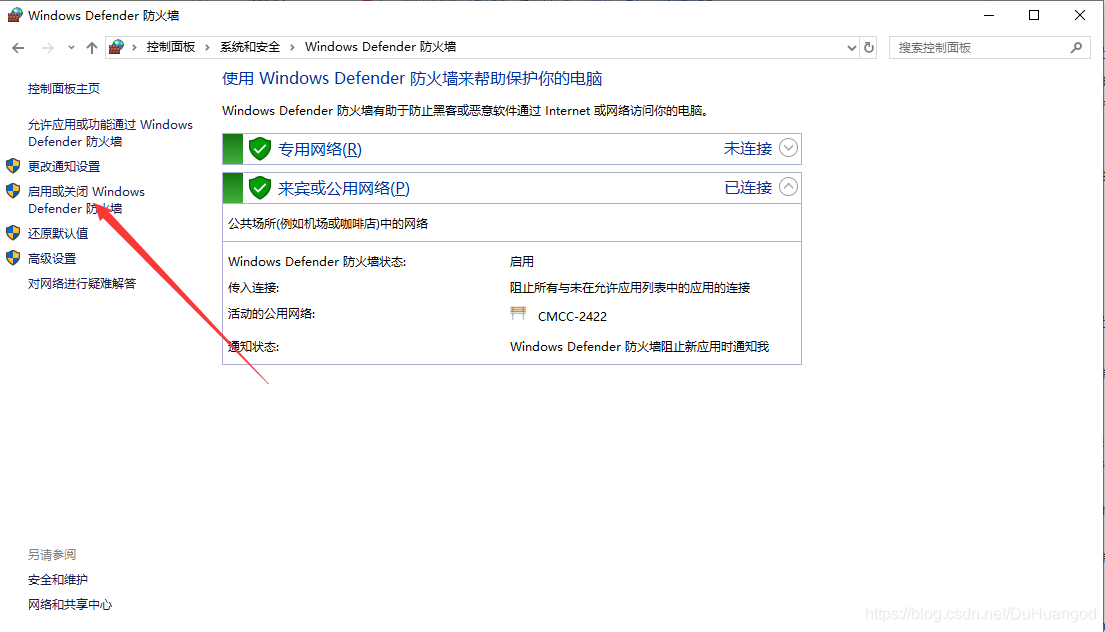Click the window title bar firewall icon
The height and width of the screenshot is (632, 1105).
15,15
